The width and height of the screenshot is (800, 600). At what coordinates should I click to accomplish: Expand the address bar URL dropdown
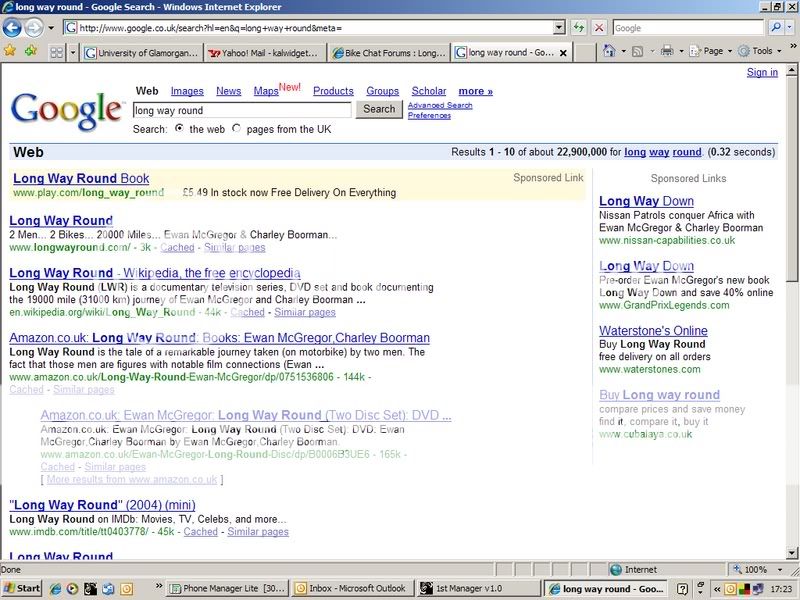coord(559,28)
